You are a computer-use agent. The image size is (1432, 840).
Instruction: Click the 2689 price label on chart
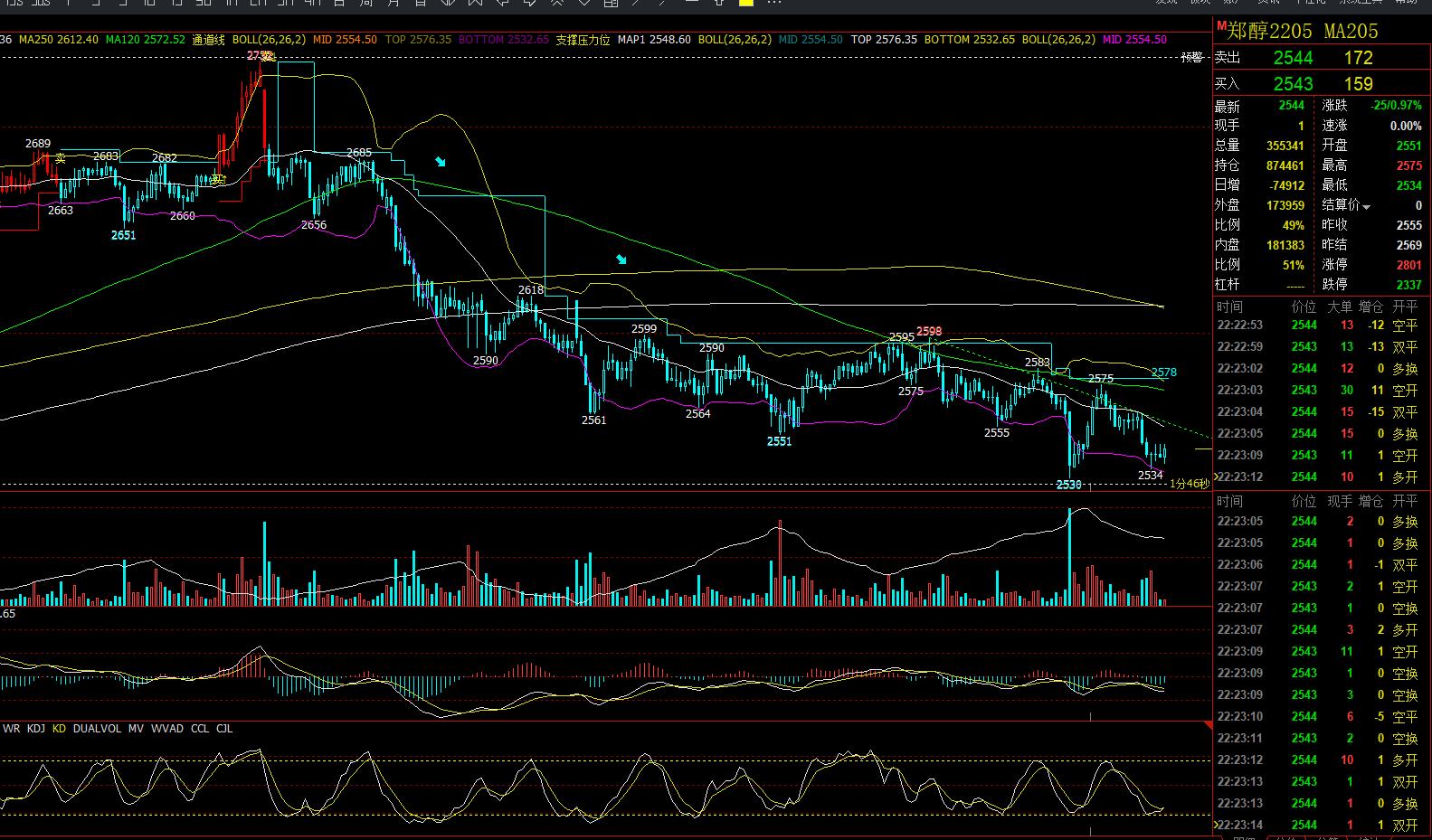pos(38,144)
